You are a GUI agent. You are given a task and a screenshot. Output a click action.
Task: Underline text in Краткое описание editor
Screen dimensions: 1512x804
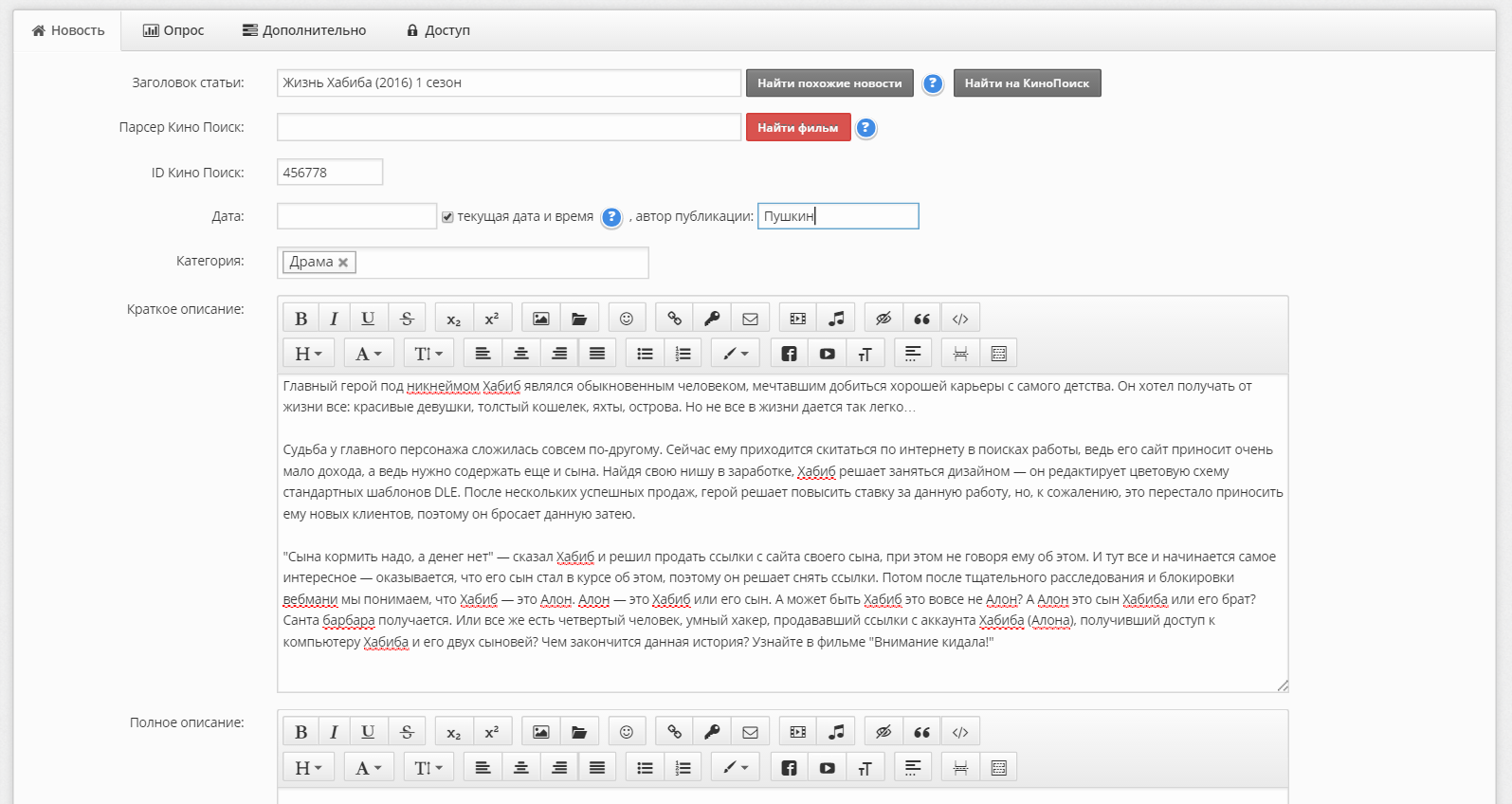tap(368, 319)
